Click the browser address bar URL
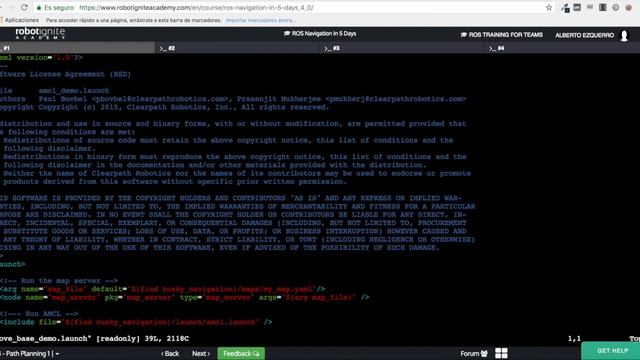Screen dimensions: 640x360 point(196,8)
